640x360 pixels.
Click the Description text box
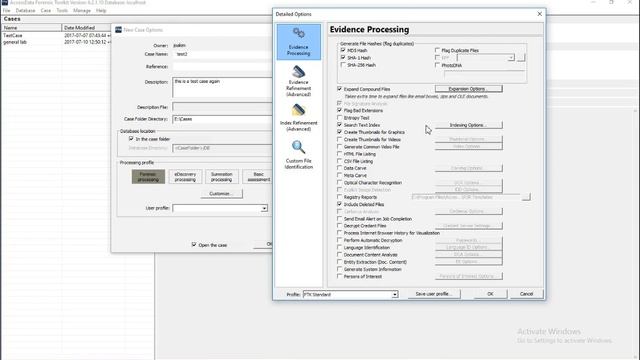click(222, 87)
